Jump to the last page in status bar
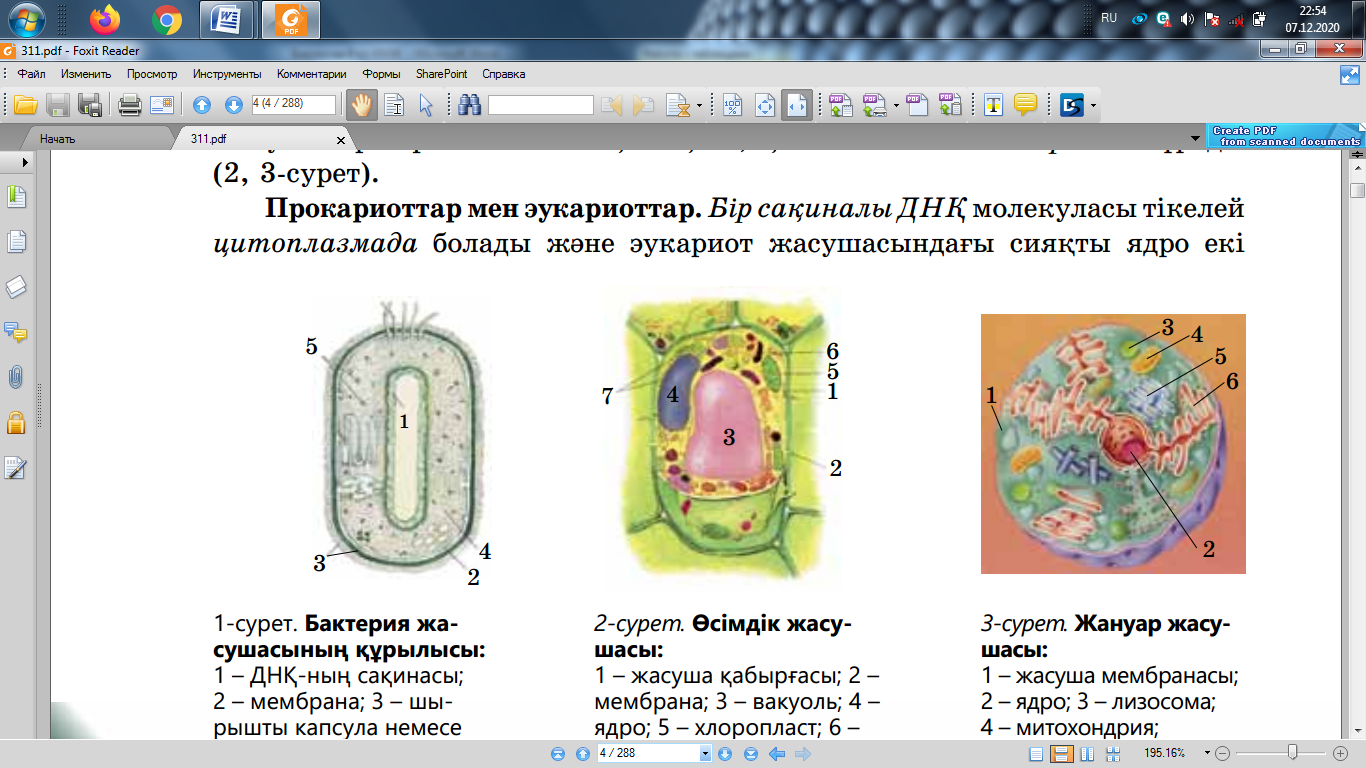This screenshot has height=768, width=1366. pyautogui.click(x=750, y=753)
